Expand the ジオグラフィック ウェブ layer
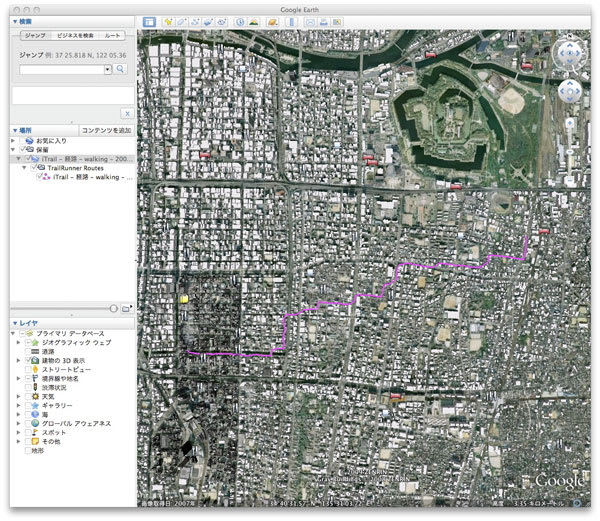The width and height of the screenshot is (600, 521). click(x=18, y=342)
